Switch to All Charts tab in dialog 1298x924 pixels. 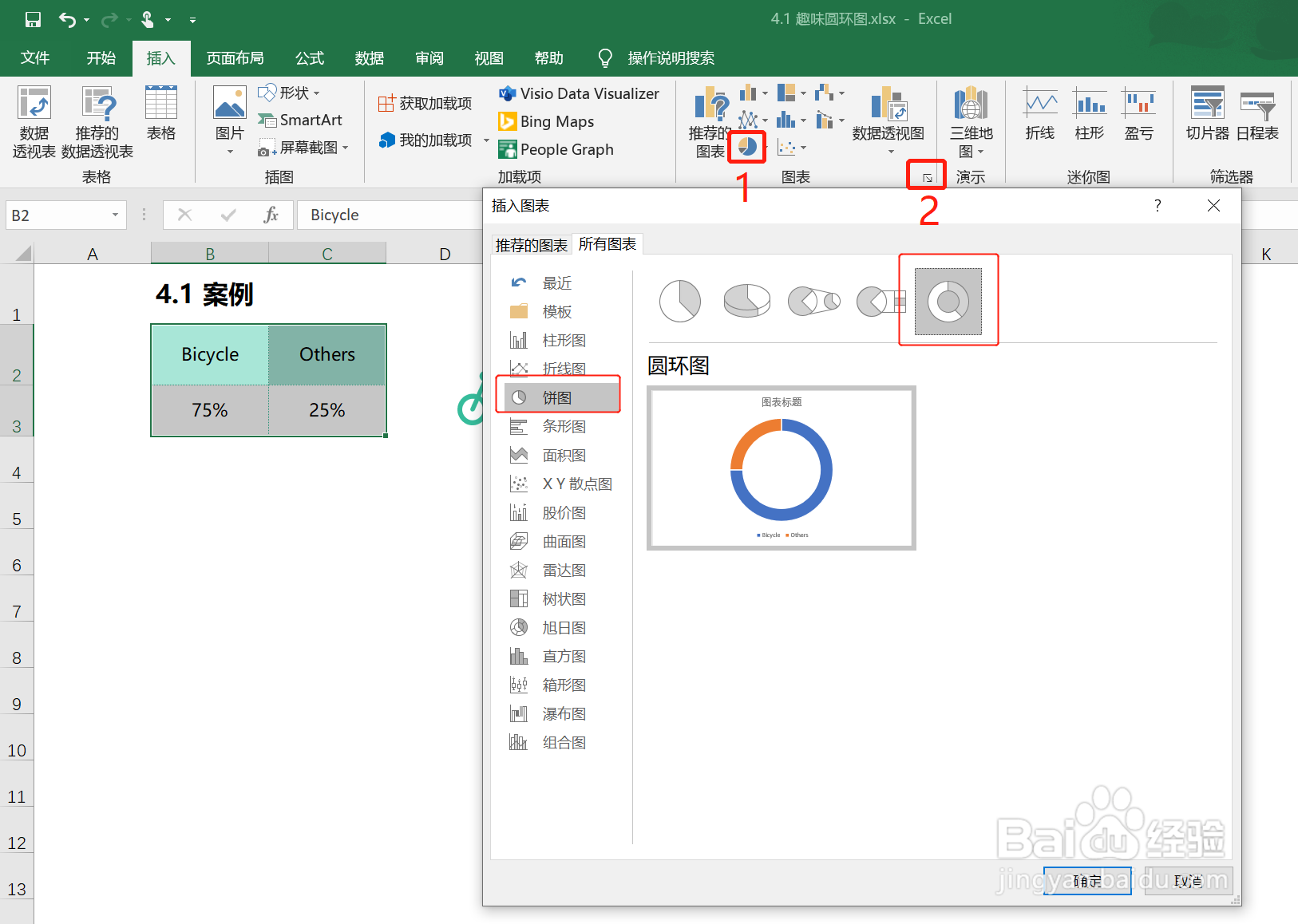coord(607,244)
